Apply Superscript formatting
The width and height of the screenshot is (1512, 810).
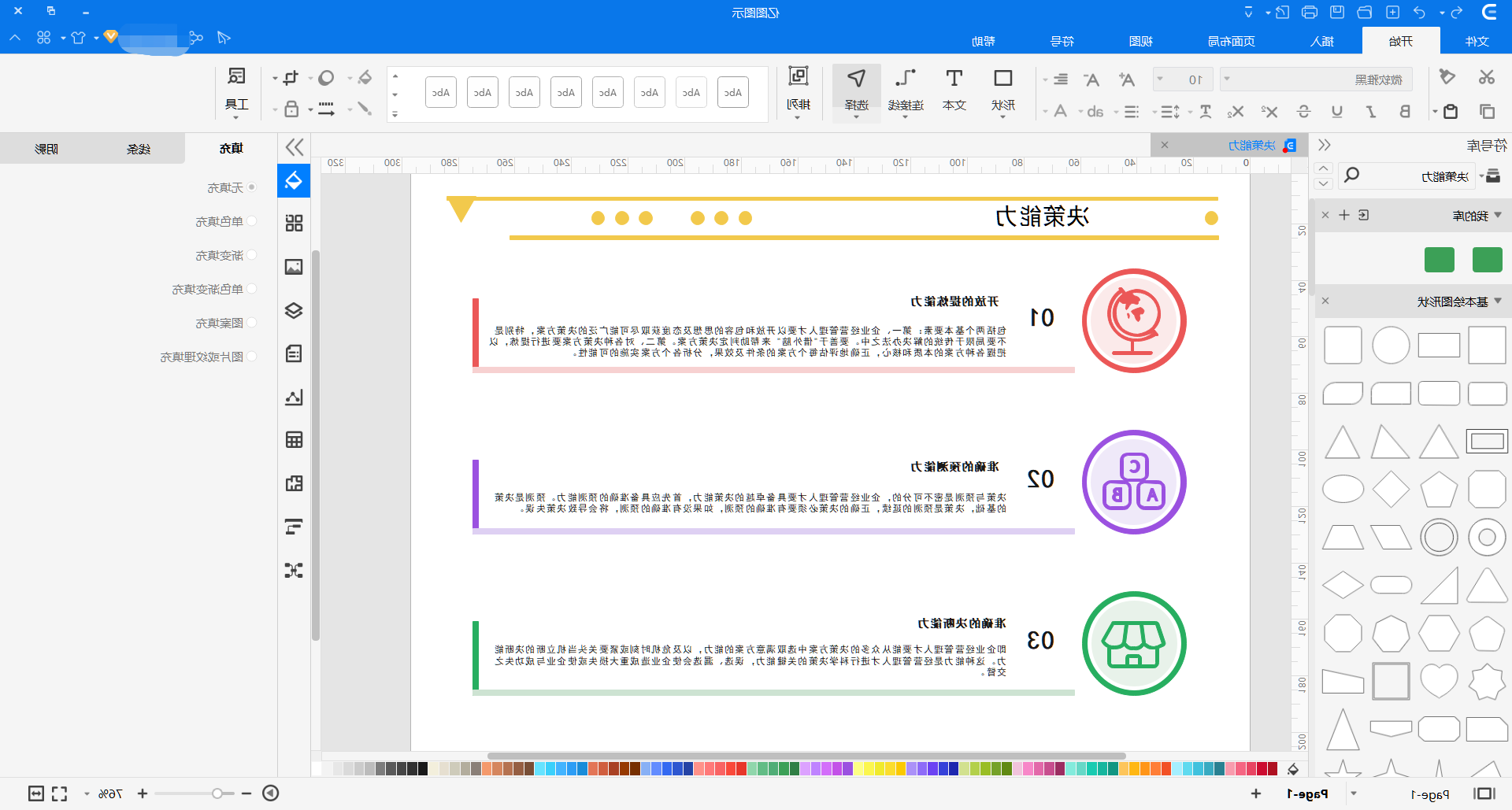pos(1269,112)
